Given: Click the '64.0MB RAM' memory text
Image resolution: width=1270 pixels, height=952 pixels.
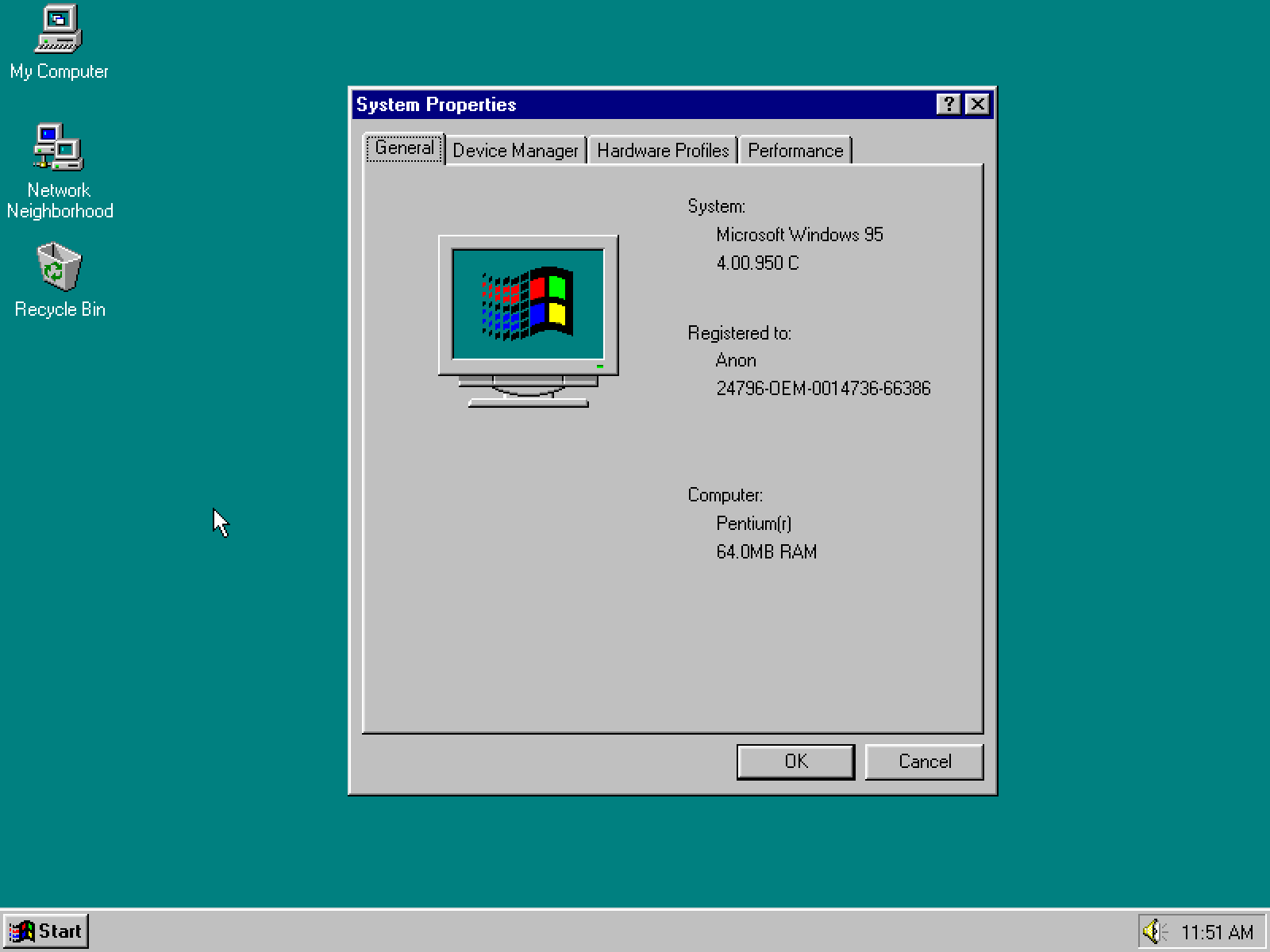Looking at the screenshot, I should point(766,552).
